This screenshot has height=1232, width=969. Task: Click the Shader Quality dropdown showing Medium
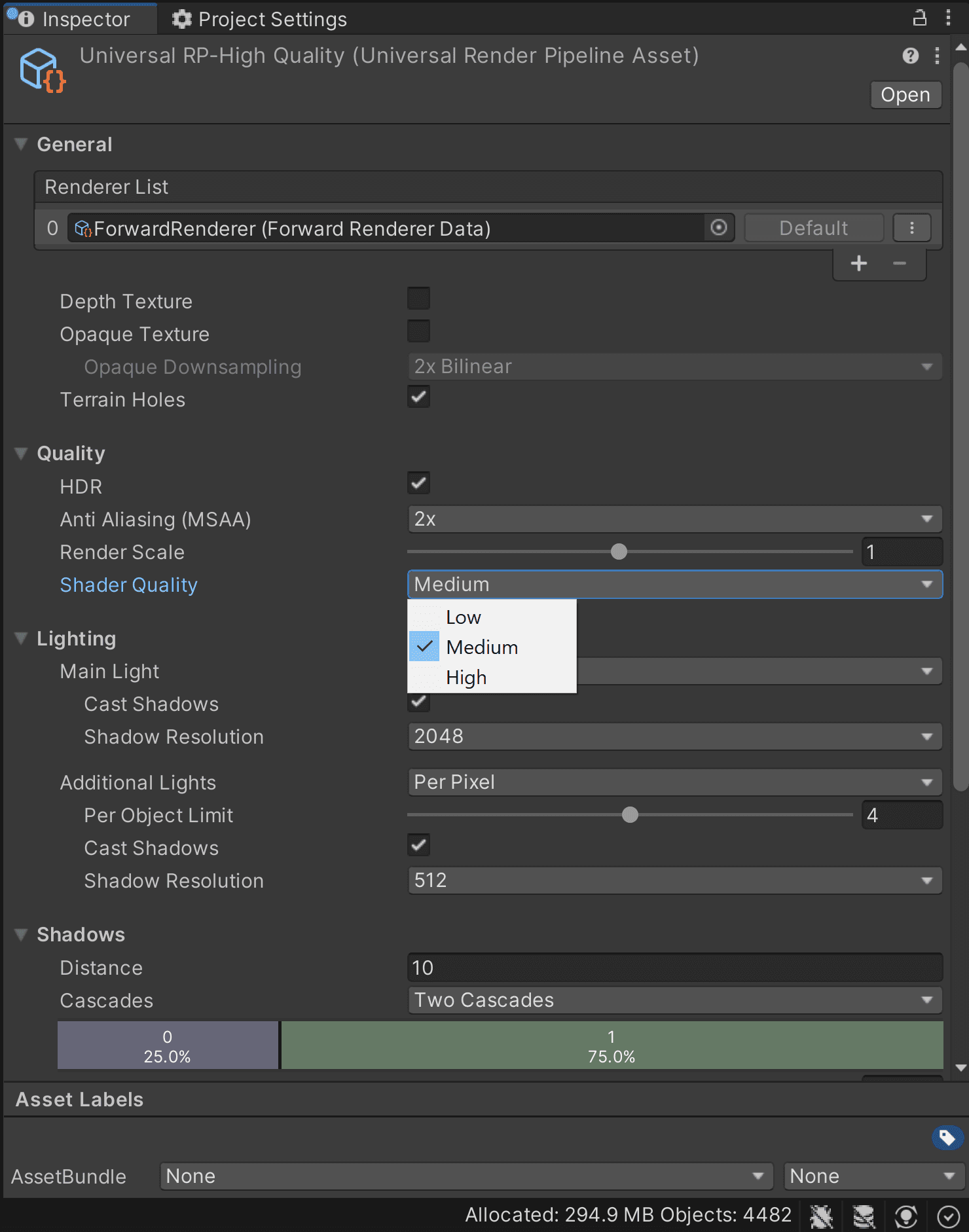tap(675, 585)
